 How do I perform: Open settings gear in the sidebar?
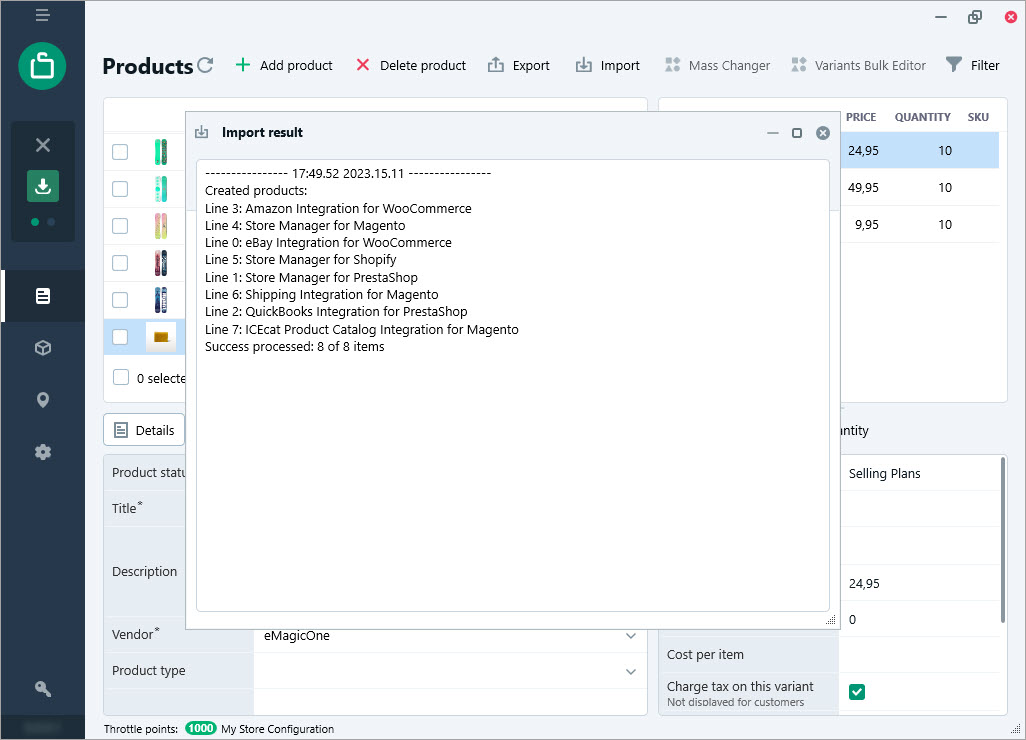pos(43,452)
